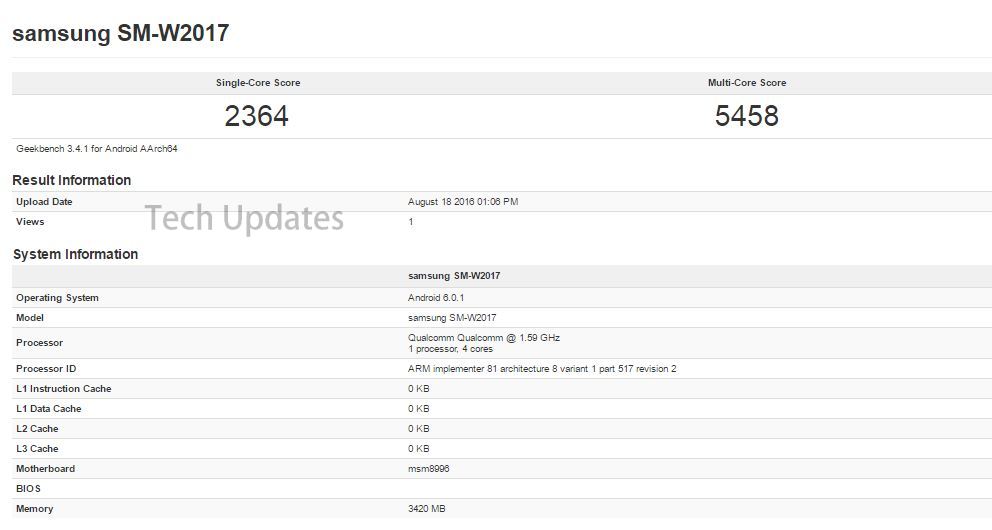Image resolution: width=992 pixels, height=530 pixels.
Task: Click the 'ARM implementer 81 architecture 8' value
Action: tap(542, 369)
